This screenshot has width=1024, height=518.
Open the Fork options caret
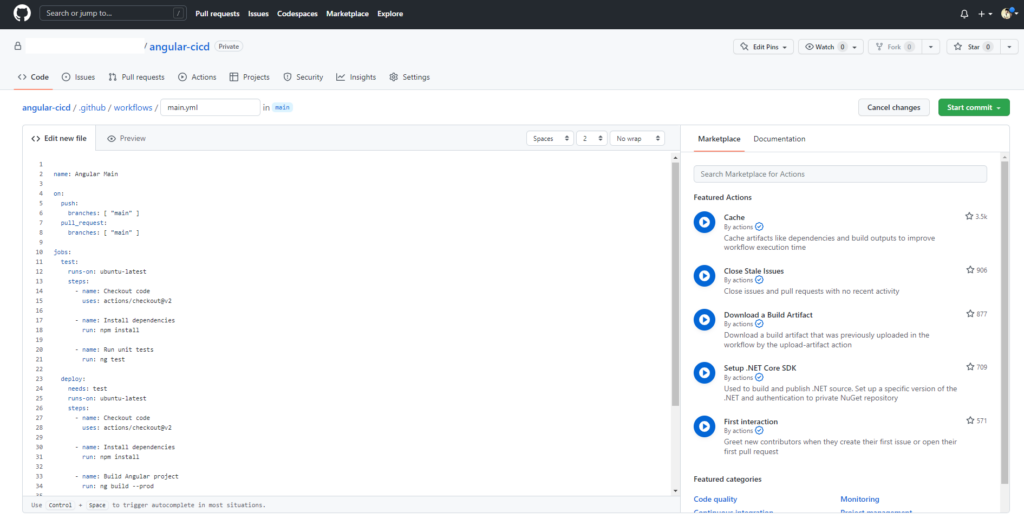click(930, 47)
